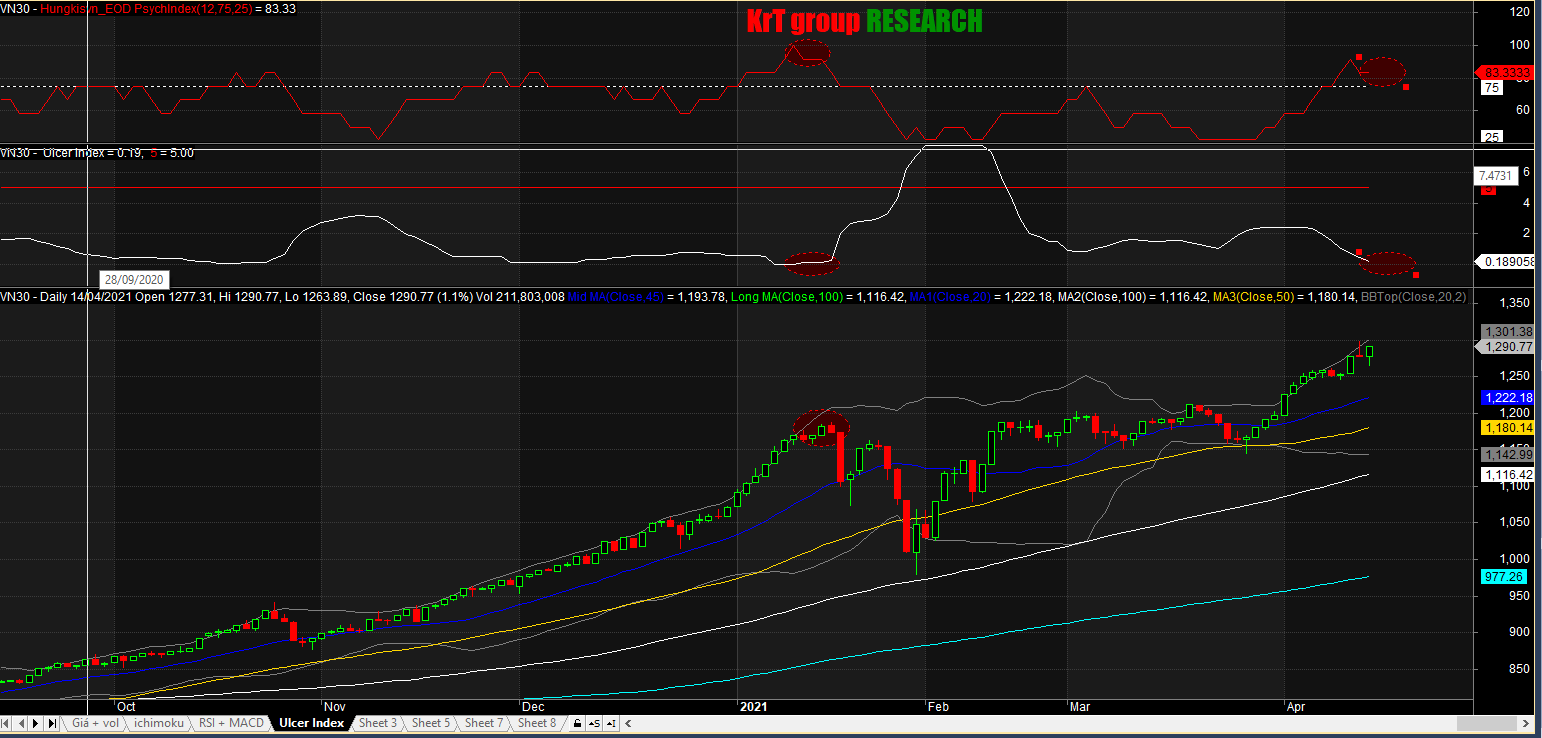
Task: Click the blue 1,222.18 price label
Action: click(1509, 397)
